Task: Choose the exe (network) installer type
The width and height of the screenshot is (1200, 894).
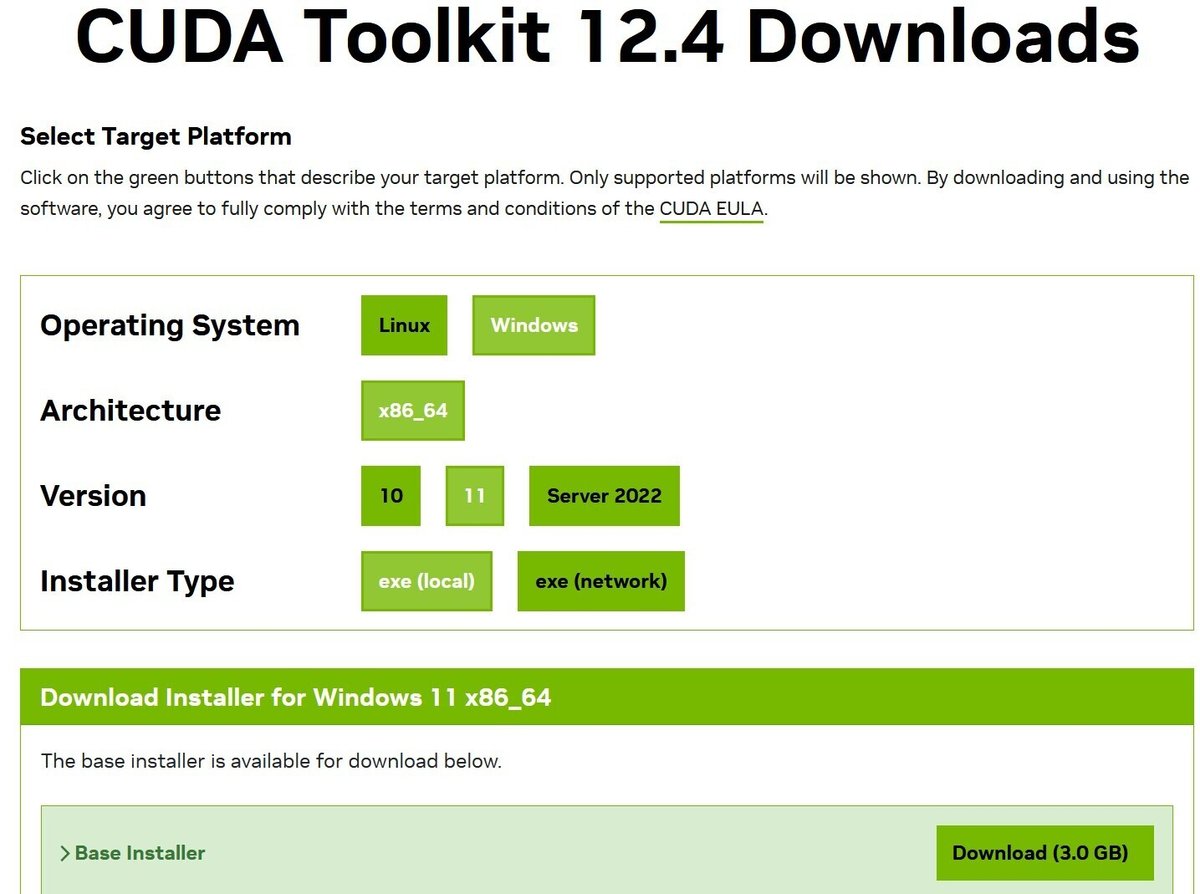Action: click(600, 581)
